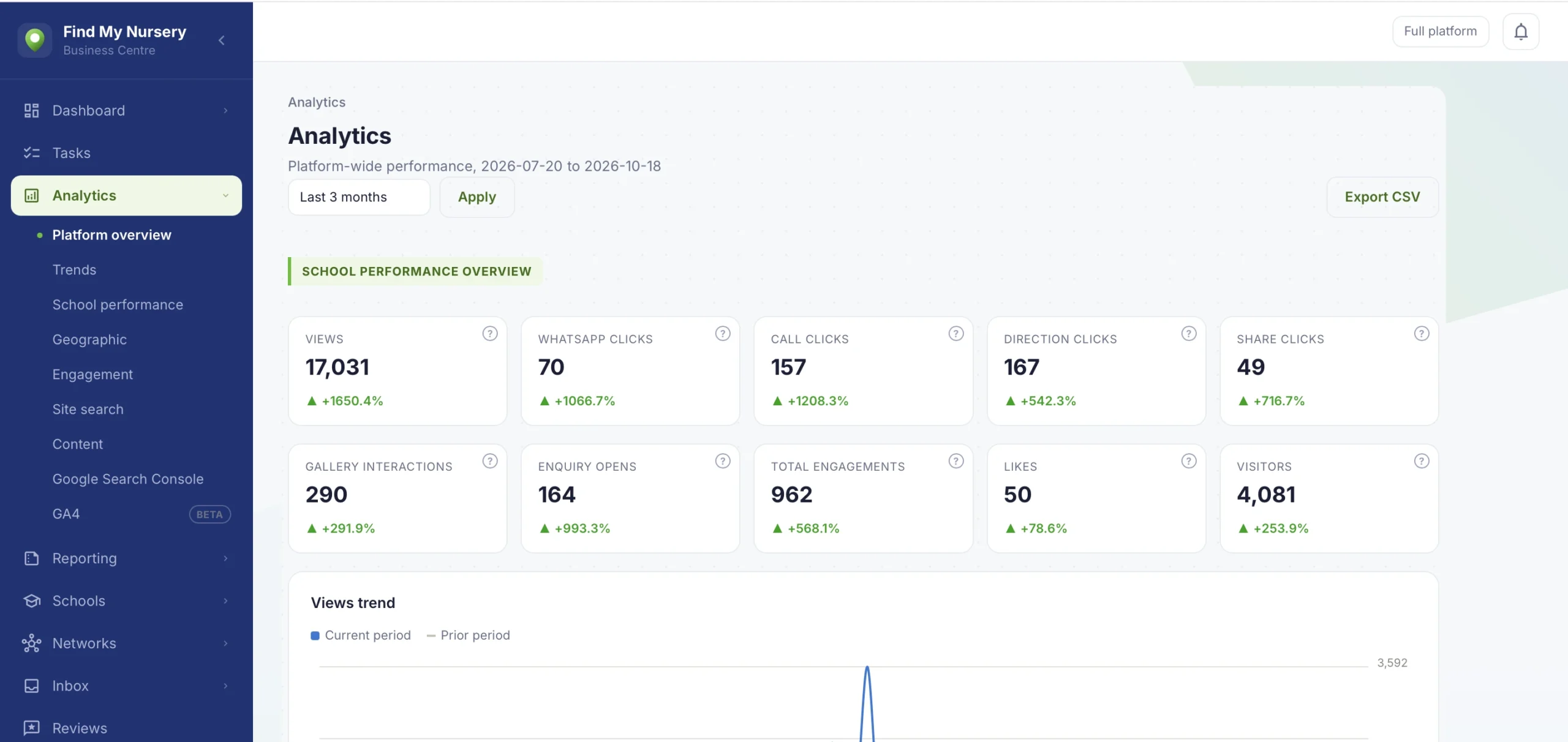Open notifications bell icon
Viewport: 1568px width, 742px height.
click(x=1521, y=32)
